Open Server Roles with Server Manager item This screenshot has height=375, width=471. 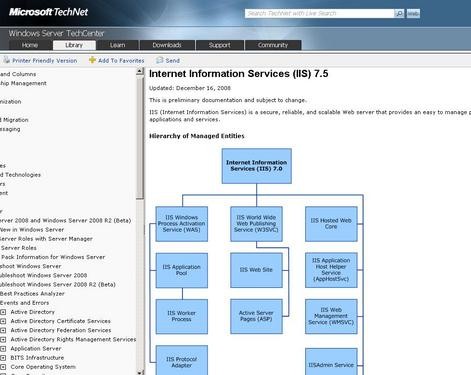coord(46,239)
